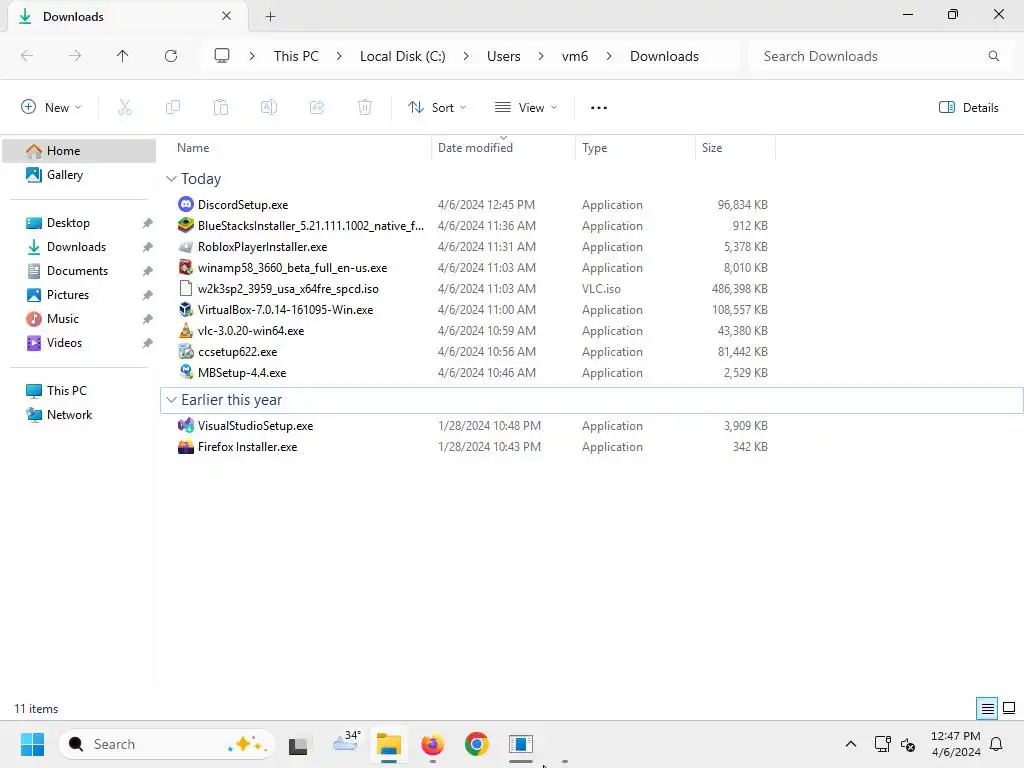
Task: Show hidden system tray icons
Action: (850, 744)
